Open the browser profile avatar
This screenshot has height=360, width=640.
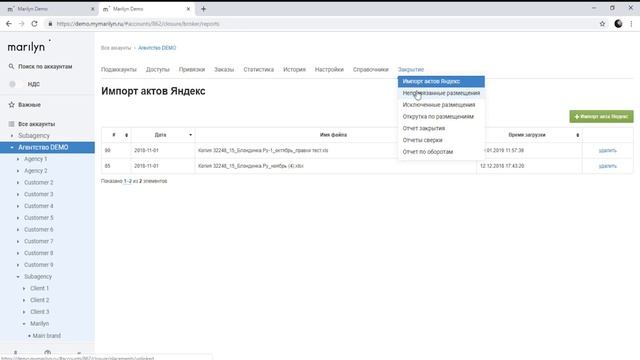pyautogui.click(x=618, y=24)
